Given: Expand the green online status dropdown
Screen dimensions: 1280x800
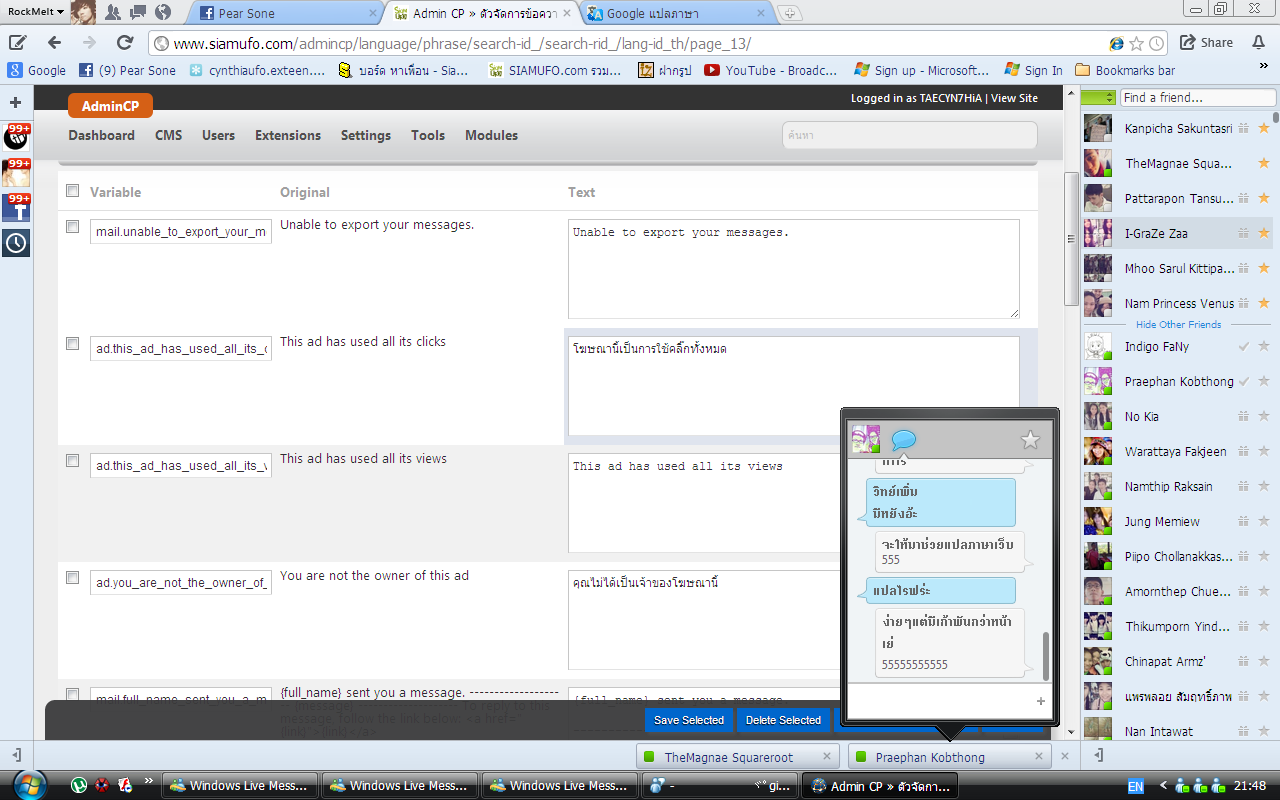Looking at the screenshot, I should [1098, 97].
